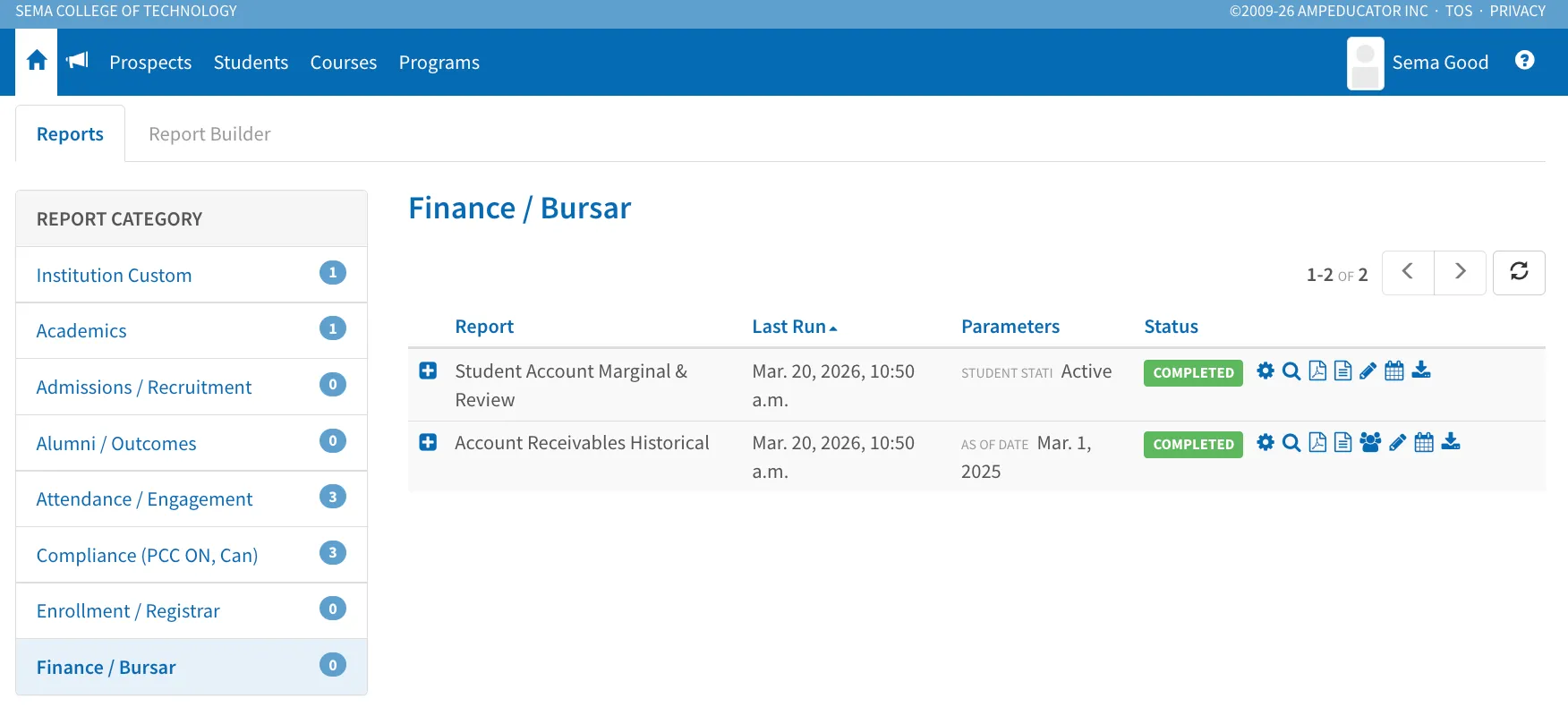The width and height of the screenshot is (1568, 707).
Task: Select the Attendance / Engagement category
Action: [192, 498]
